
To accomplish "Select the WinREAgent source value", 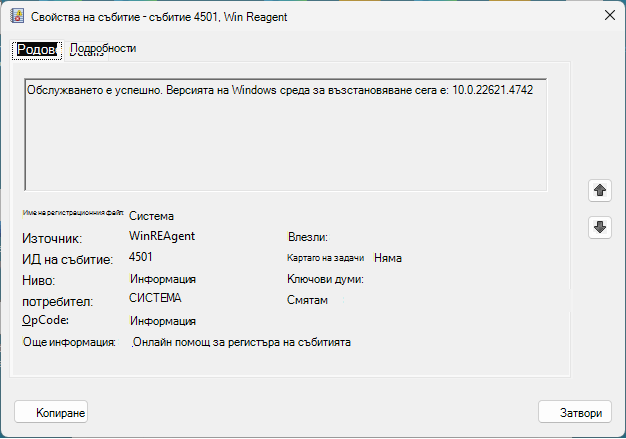I will [162, 236].
